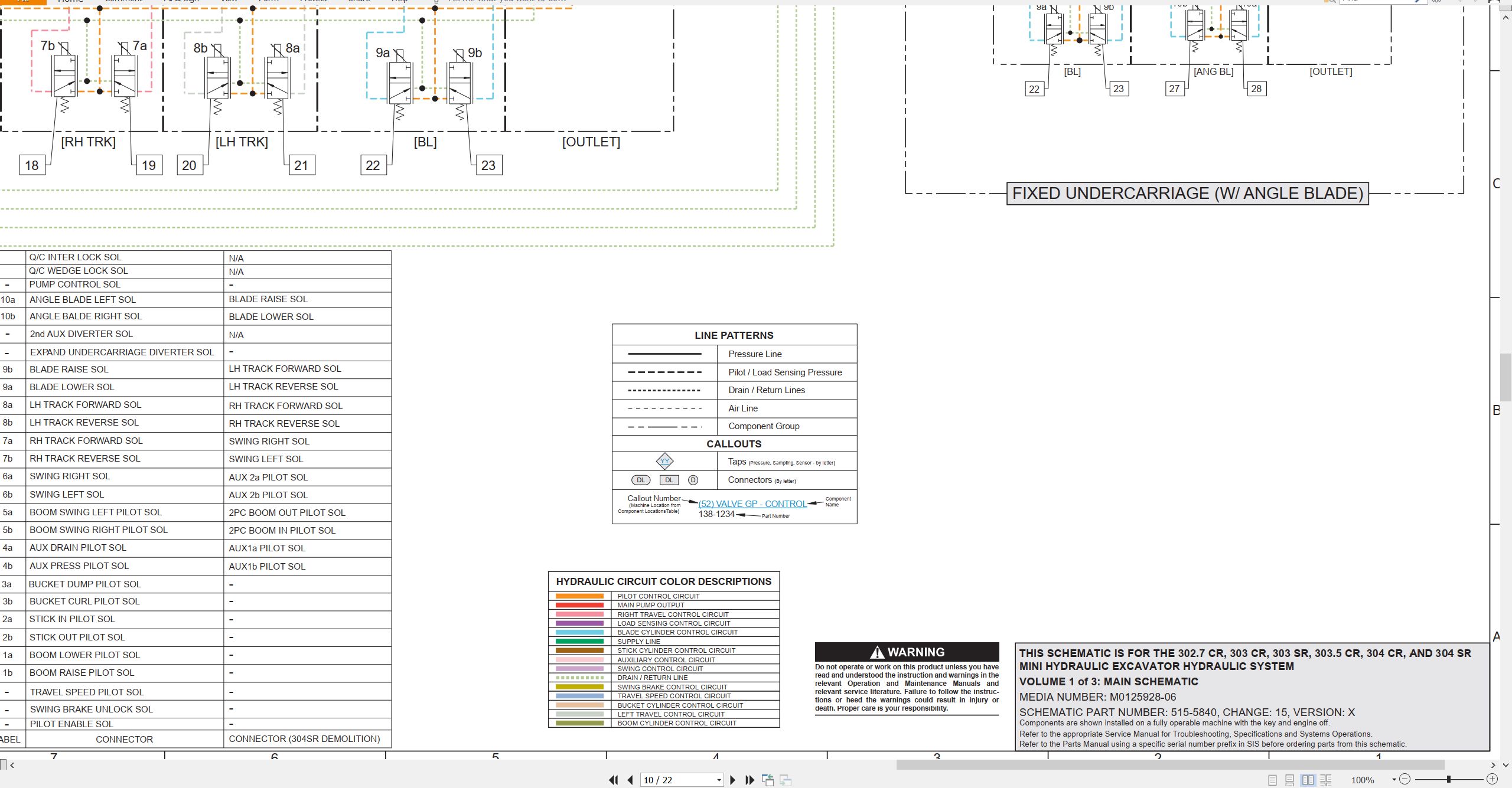Click the valve symbol labeled 9a
Image resolution: width=1512 pixels, height=788 pixels.
tap(400, 84)
